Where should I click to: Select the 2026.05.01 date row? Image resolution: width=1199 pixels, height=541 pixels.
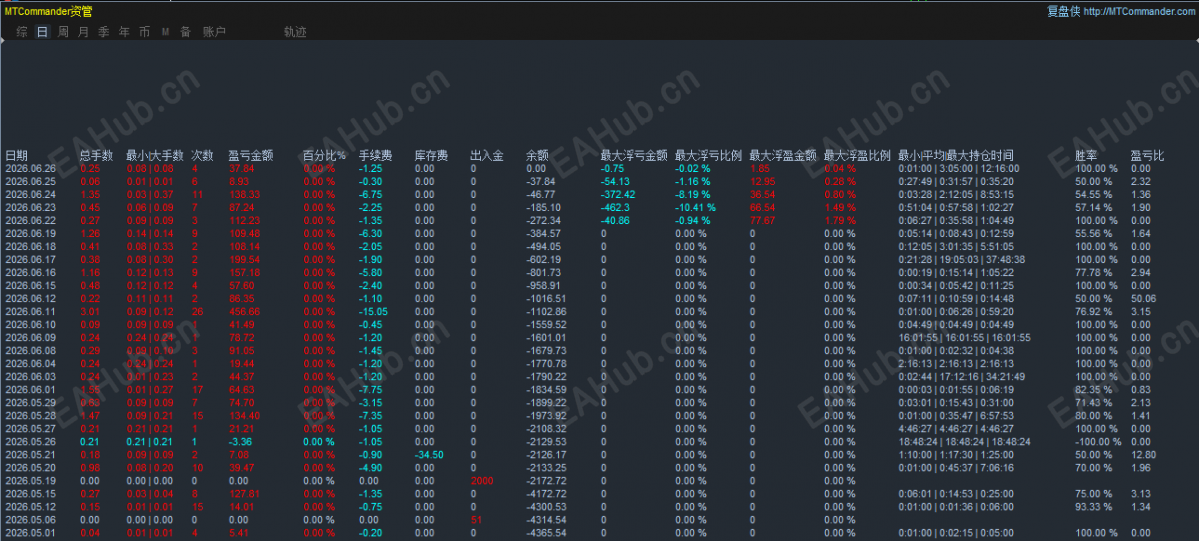click(31, 533)
